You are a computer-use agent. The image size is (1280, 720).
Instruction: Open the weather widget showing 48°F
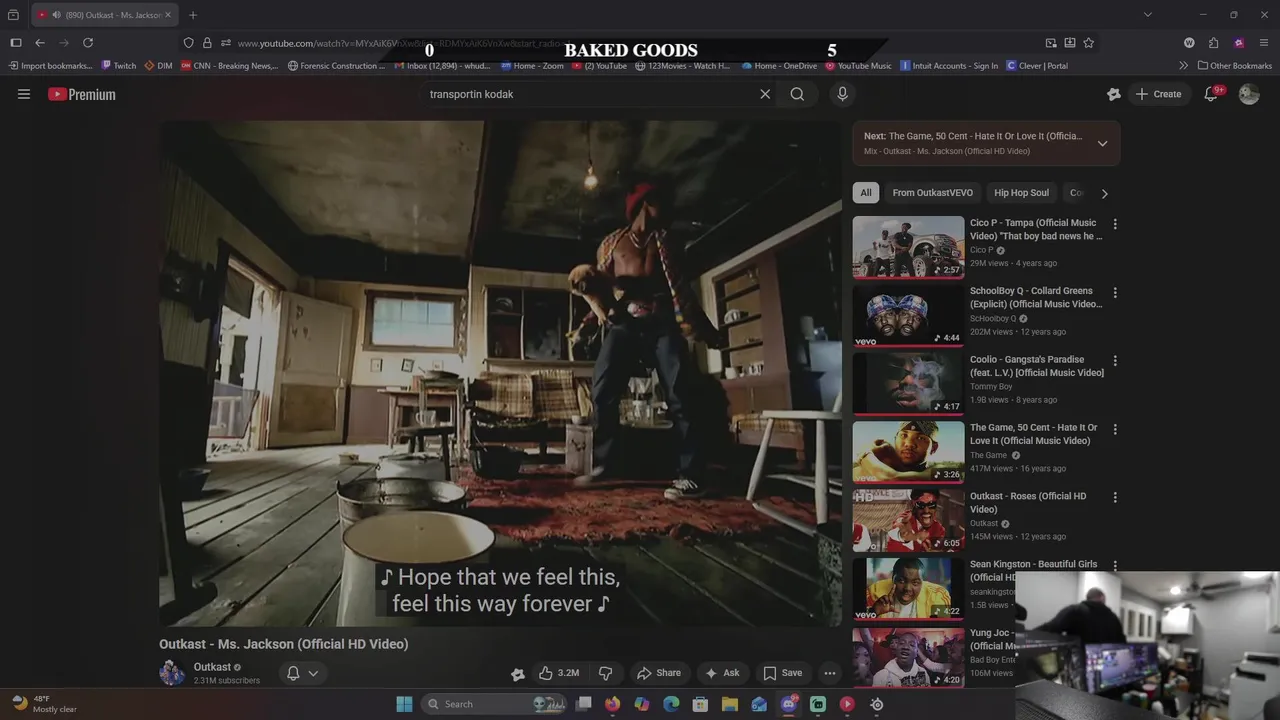(x=45, y=704)
